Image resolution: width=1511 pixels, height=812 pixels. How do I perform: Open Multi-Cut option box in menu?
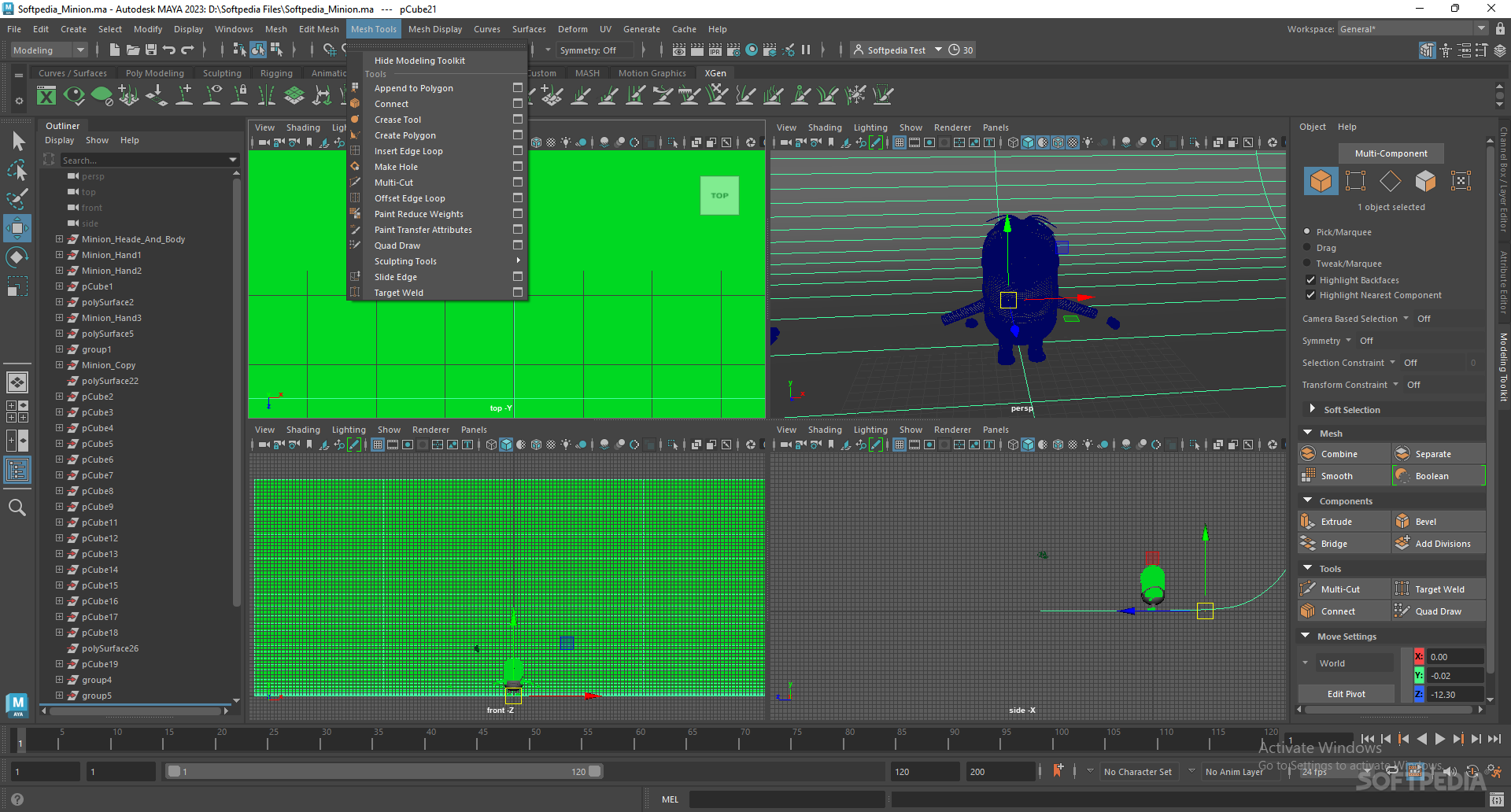tap(518, 183)
